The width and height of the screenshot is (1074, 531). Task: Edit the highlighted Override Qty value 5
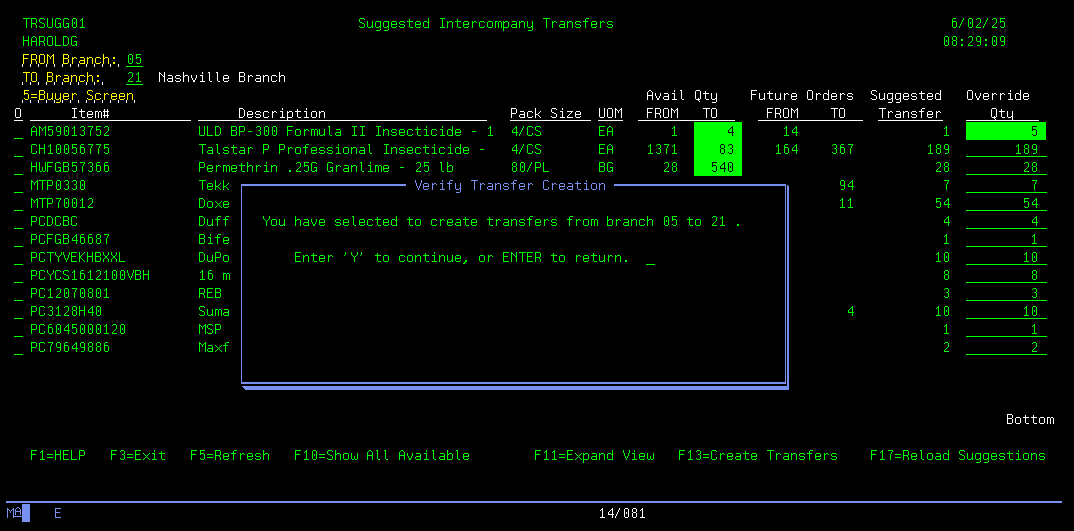pos(1005,131)
